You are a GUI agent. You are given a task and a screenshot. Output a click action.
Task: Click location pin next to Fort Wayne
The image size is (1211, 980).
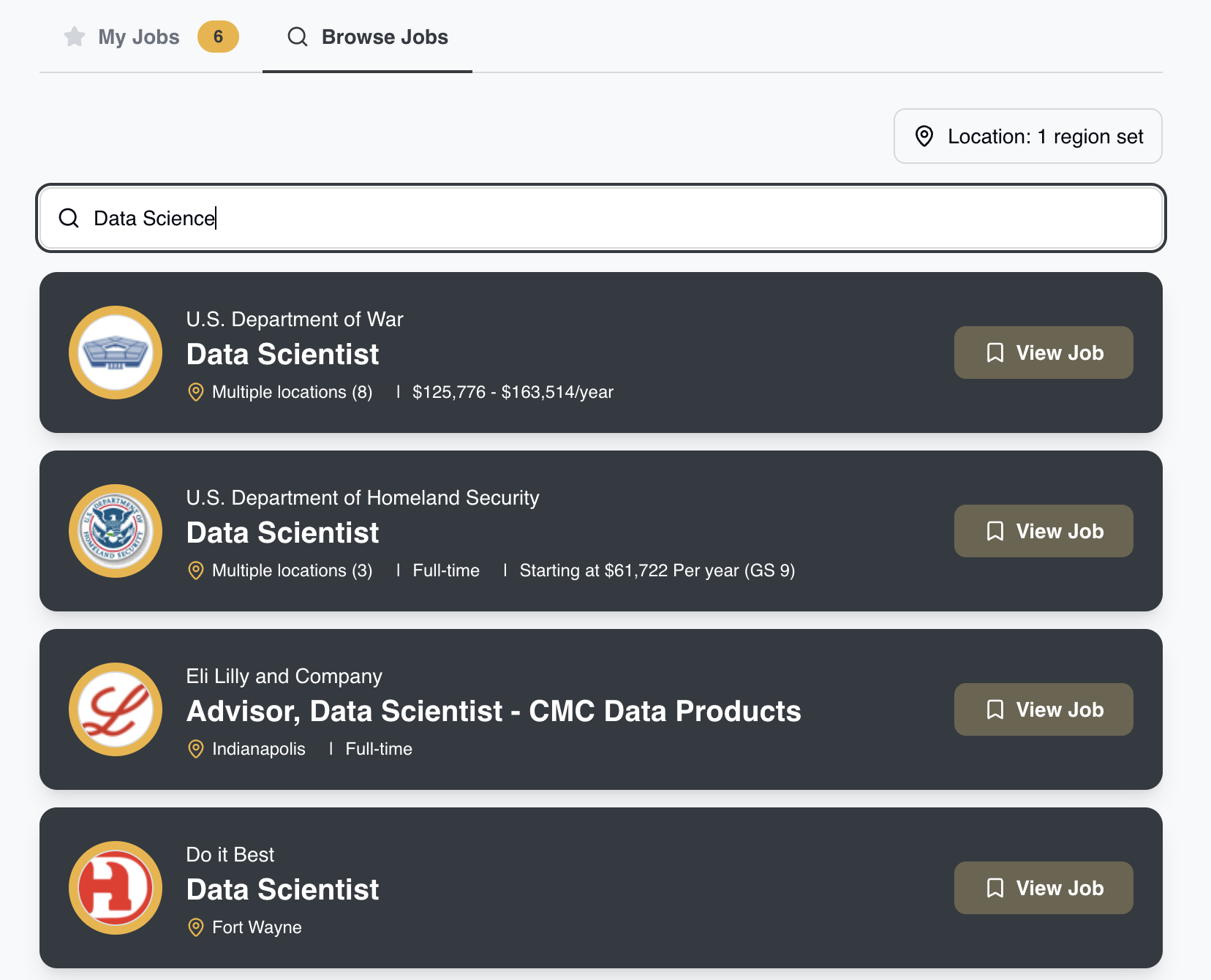pos(195,927)
